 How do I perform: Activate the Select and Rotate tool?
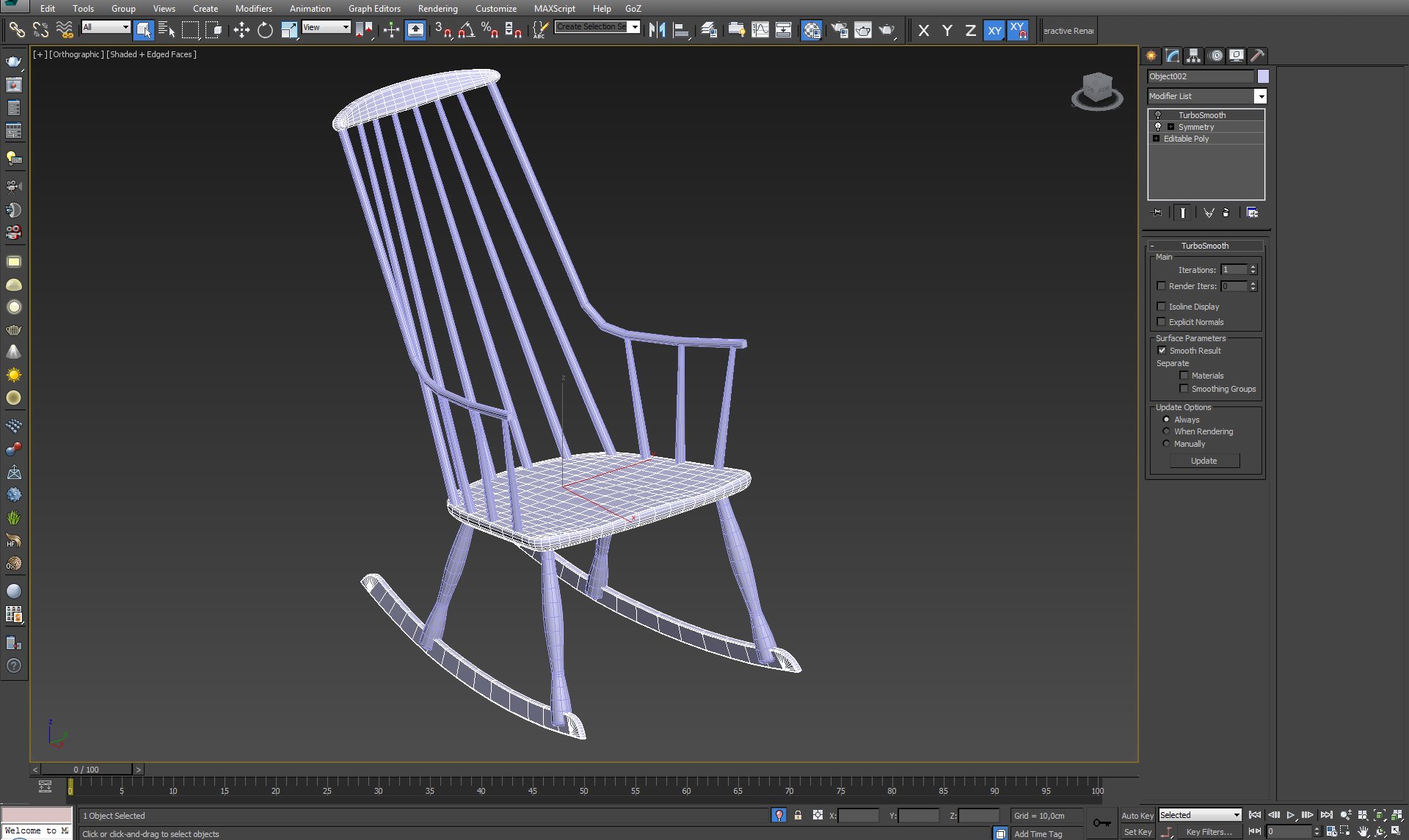pos(265,30)
